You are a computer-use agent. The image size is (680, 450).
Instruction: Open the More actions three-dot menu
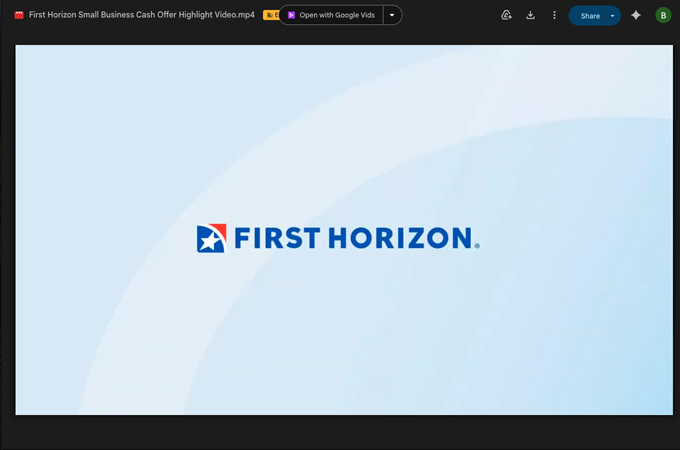coord(554,15)
